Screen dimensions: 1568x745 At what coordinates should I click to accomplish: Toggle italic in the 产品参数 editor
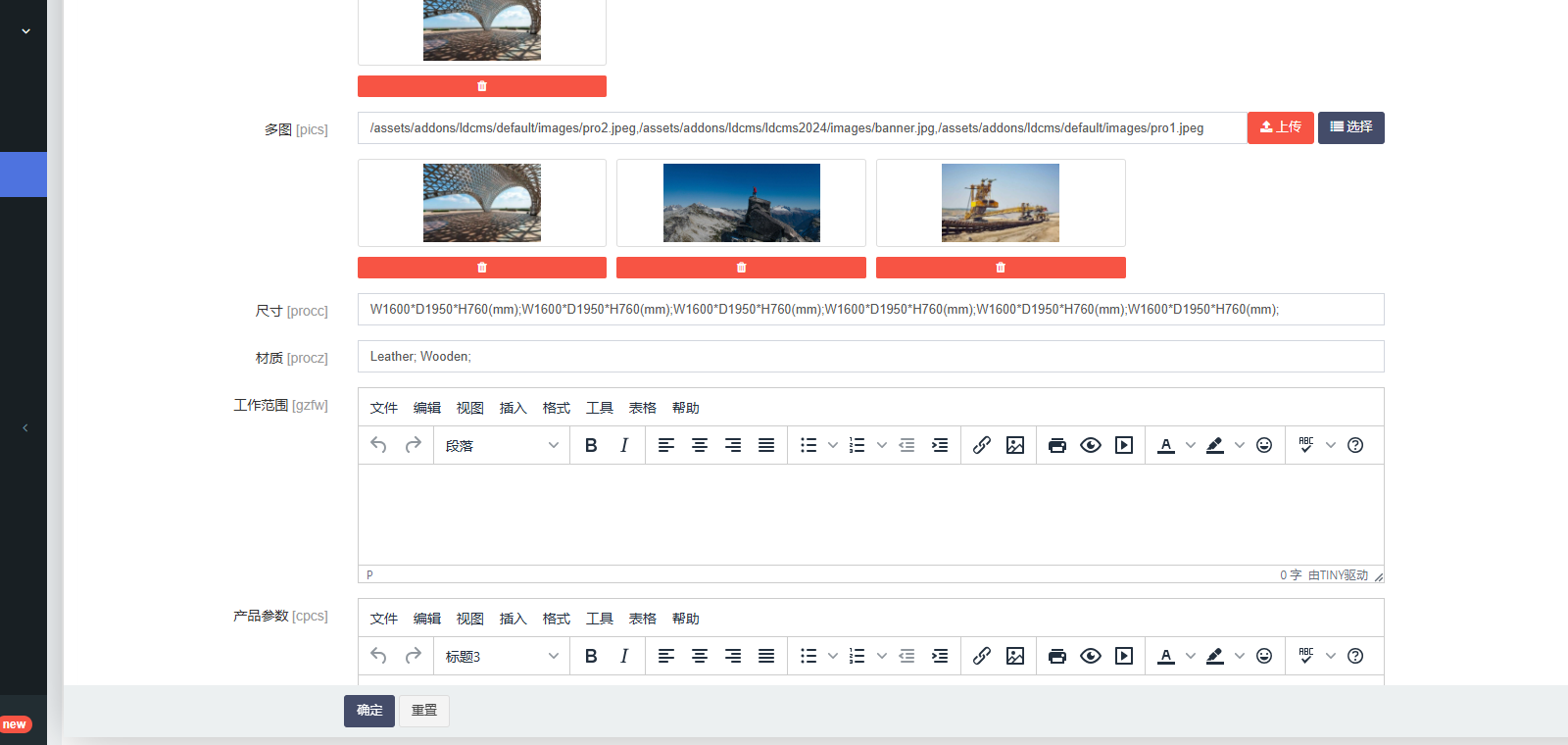click(x=624, y=656)
